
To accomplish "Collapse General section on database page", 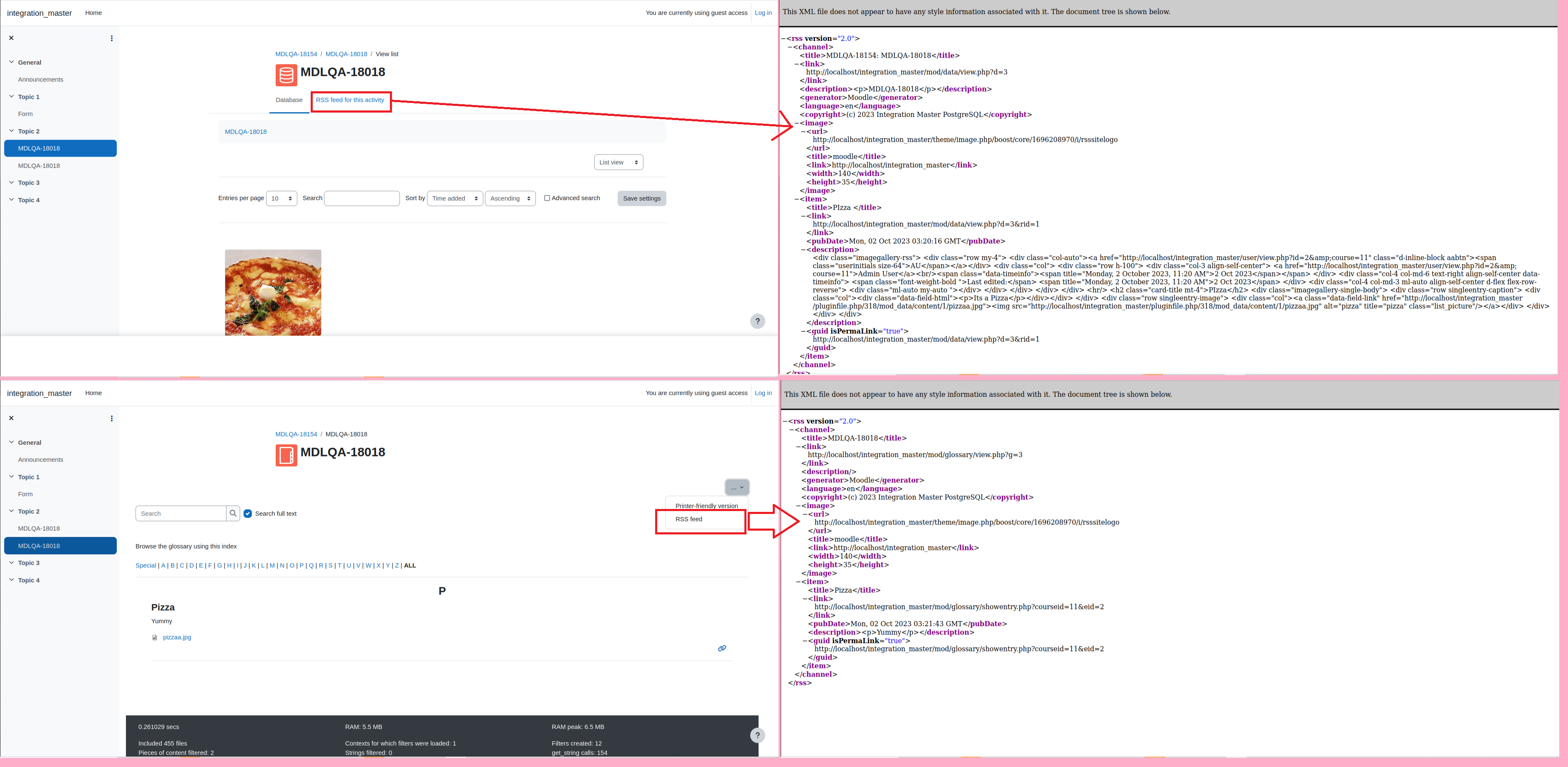I will point(12,62).
